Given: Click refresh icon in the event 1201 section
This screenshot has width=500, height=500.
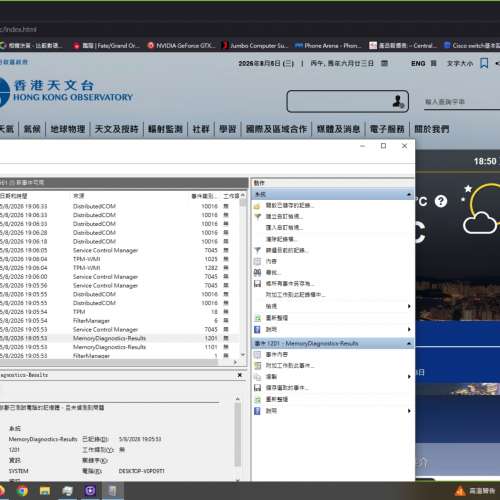Looking at the screenshot, I should pyautogui.click(x=257, y=399).
